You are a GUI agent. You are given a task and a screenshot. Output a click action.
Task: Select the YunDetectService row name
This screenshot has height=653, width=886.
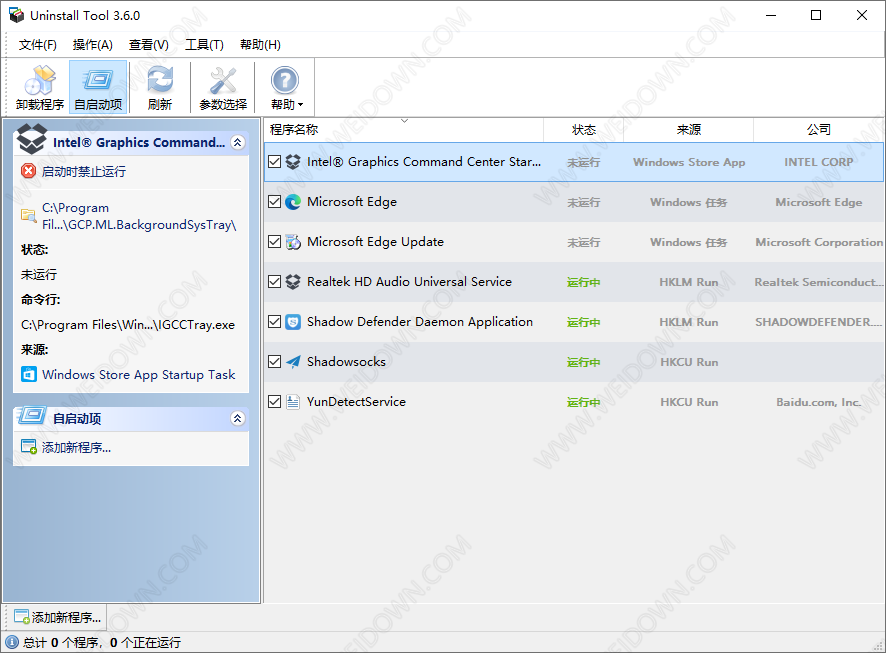click(x=356, y=402)
